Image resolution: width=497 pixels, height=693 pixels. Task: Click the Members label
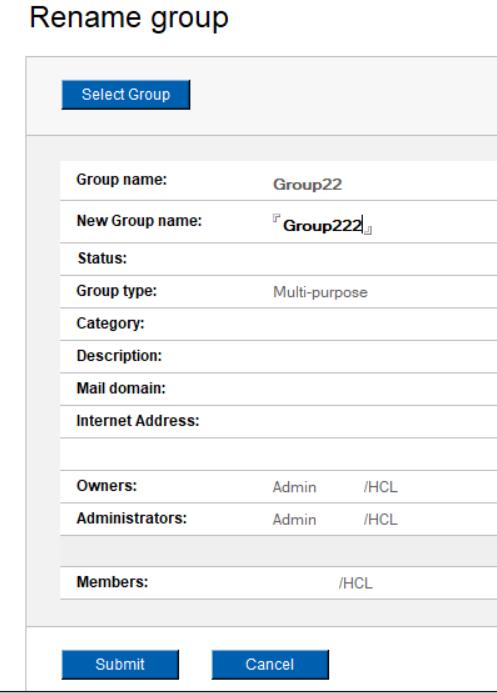click(x=112, y=582)
